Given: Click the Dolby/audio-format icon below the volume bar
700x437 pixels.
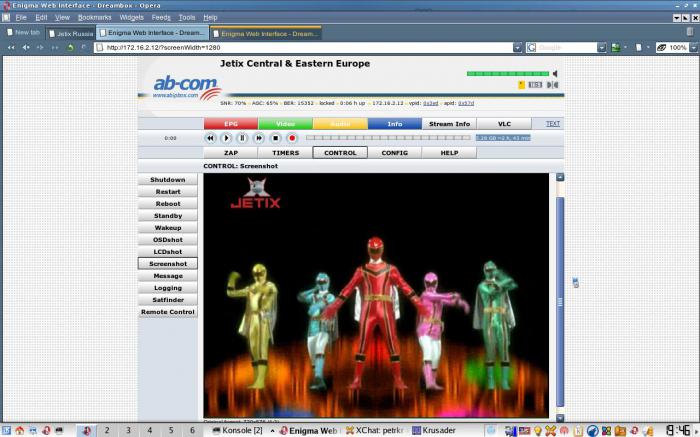Looking at the screenshot, I should (535, 85).
